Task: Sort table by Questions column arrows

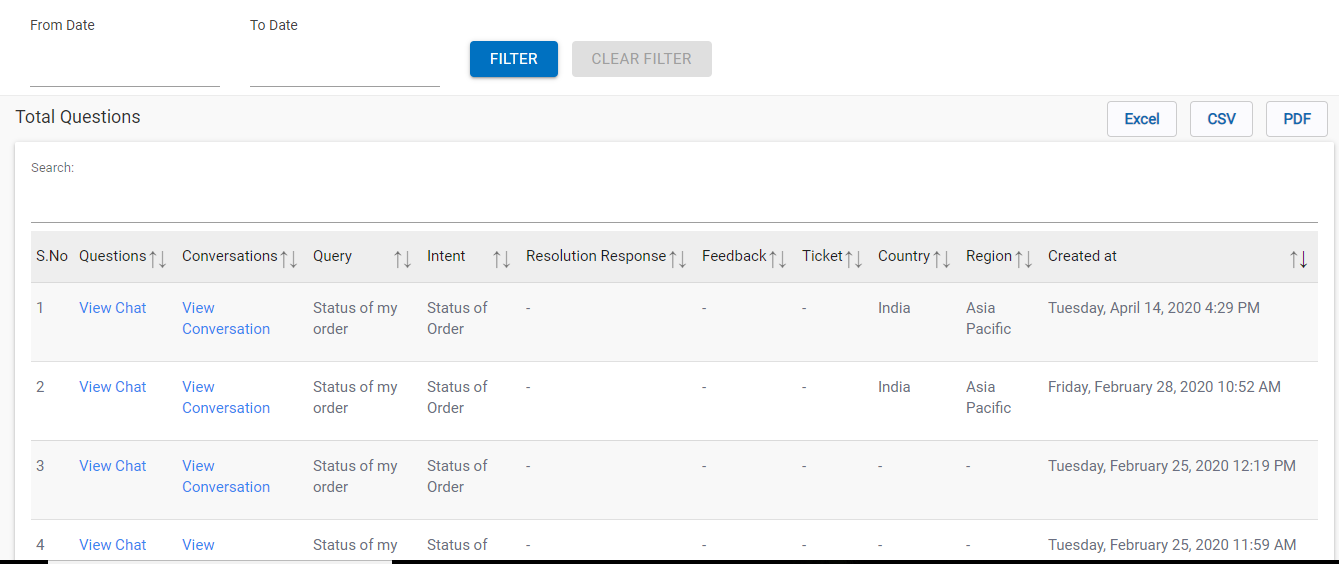Action: pyautogui.click(x=158, y=259)
